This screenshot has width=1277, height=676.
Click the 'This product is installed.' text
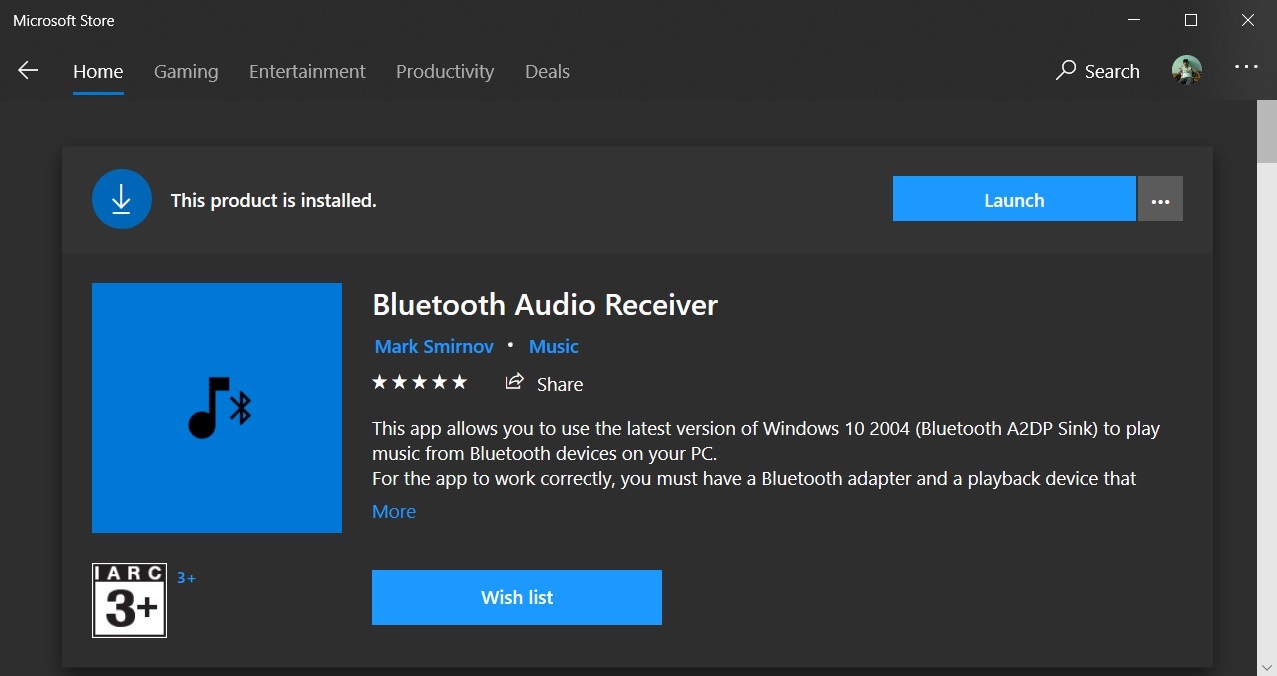click(x=273, y=200)
